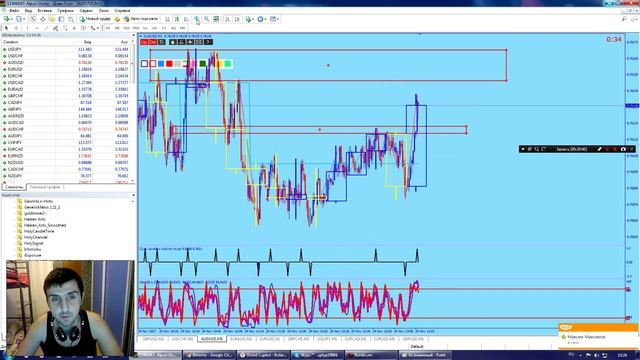Open Skype in the Windows taskbar
This screenshot has height=360, width=640.
317,355
